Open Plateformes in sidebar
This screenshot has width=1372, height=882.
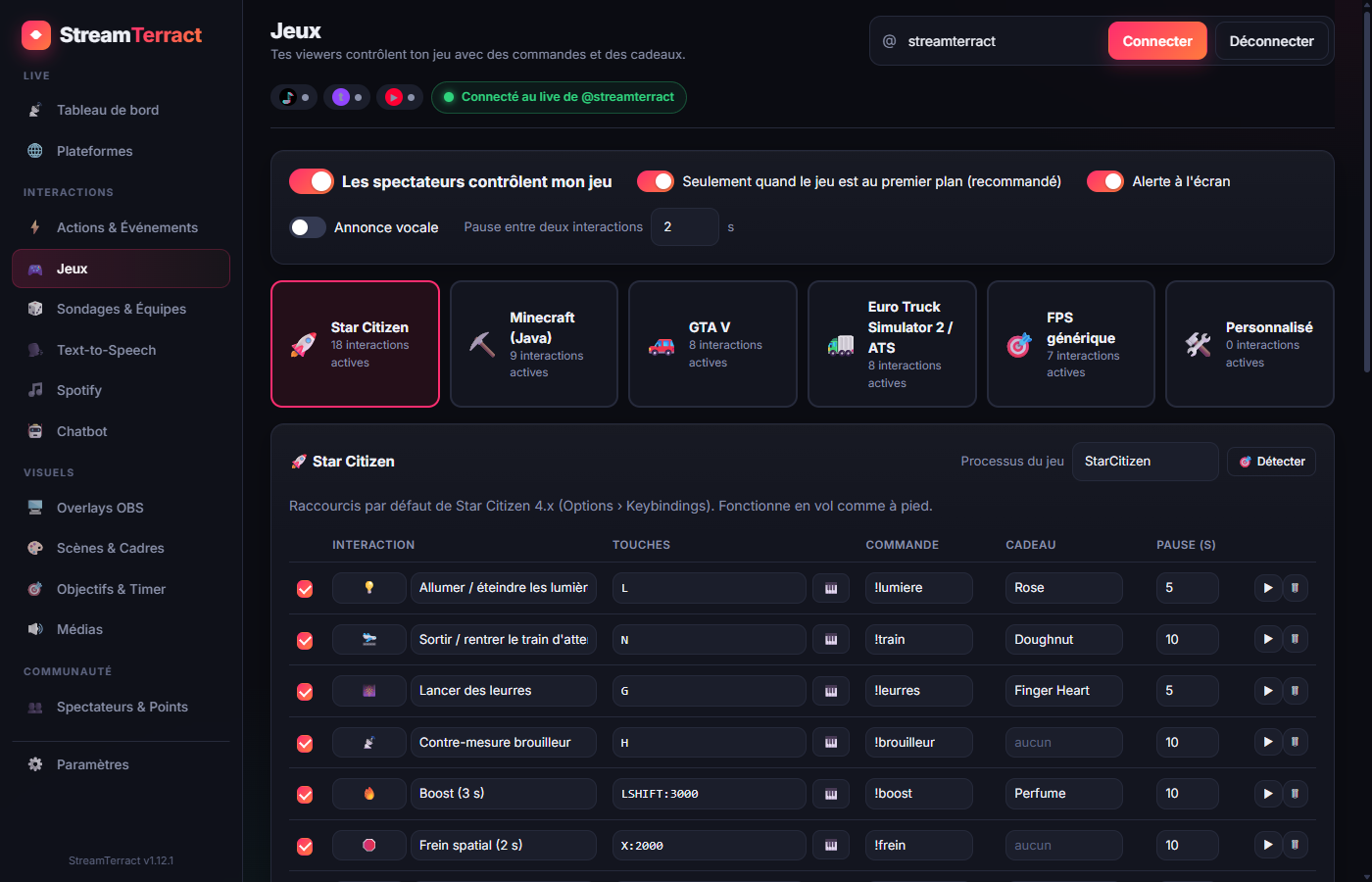pos(121,151)
